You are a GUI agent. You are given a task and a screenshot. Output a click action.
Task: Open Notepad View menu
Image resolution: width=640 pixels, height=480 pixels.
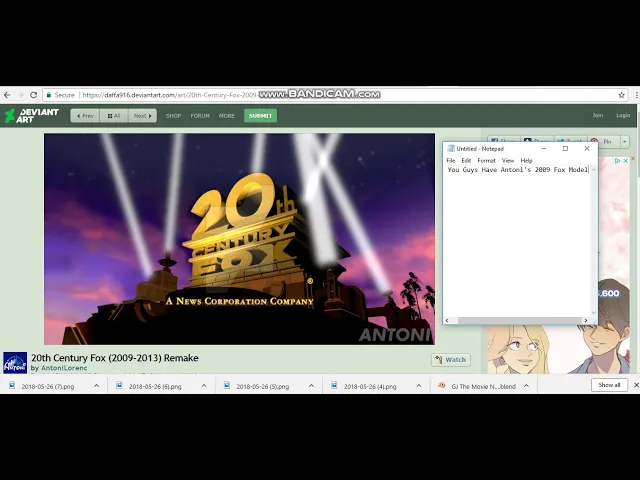(508, 160)
